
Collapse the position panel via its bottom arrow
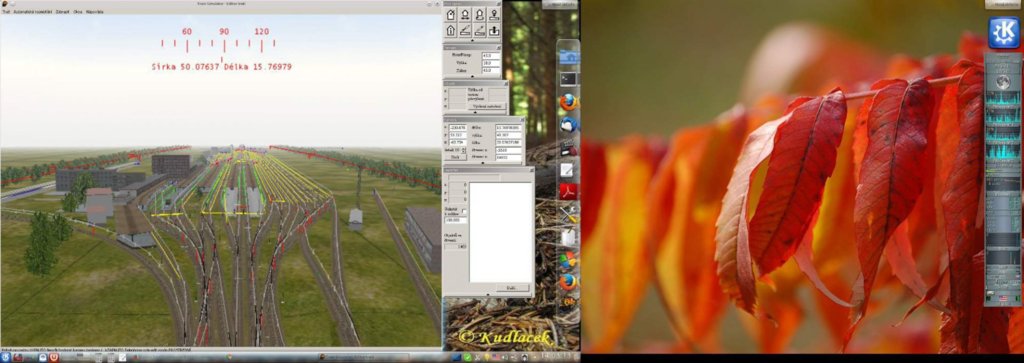pyautogui.click(x=483, y=163)
